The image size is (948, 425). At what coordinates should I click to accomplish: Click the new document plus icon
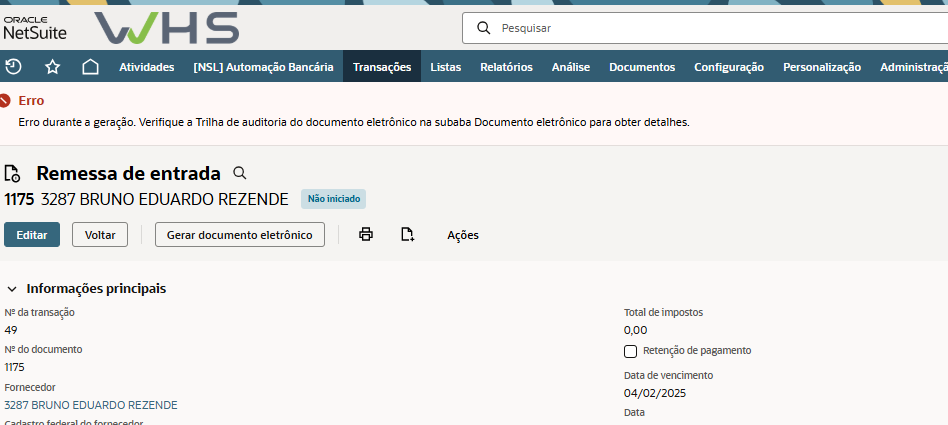pyautogui.click(x=407, y=235)
